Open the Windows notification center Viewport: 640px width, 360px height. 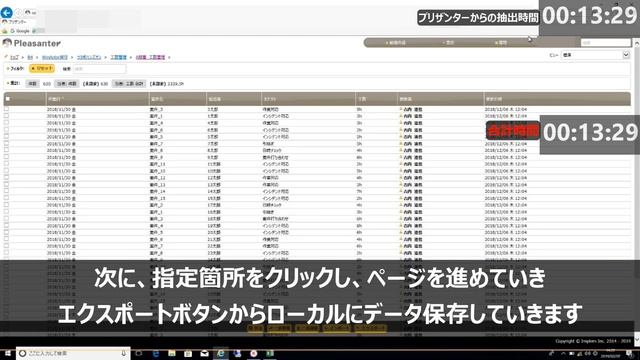tap(629, 353)
